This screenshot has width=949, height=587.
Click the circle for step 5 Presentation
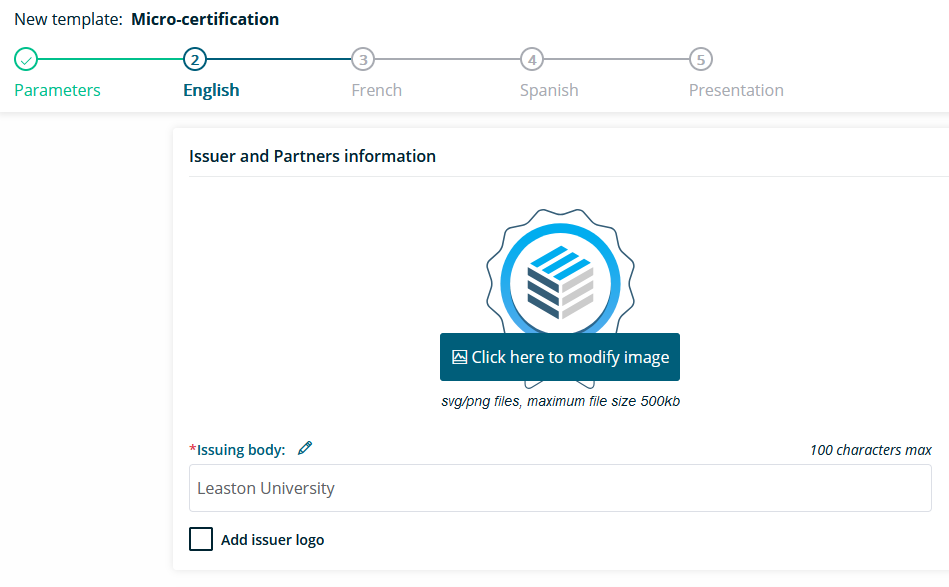pyautogui.click(x=701, y=59)
